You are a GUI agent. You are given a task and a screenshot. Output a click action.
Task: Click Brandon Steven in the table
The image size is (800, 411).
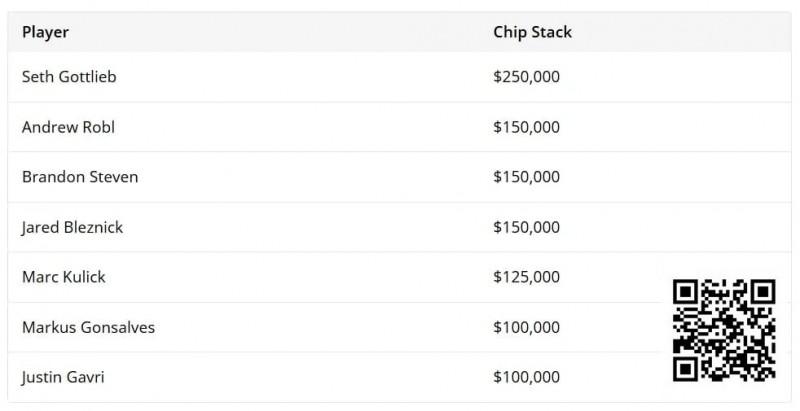click(x=80, y=177)
